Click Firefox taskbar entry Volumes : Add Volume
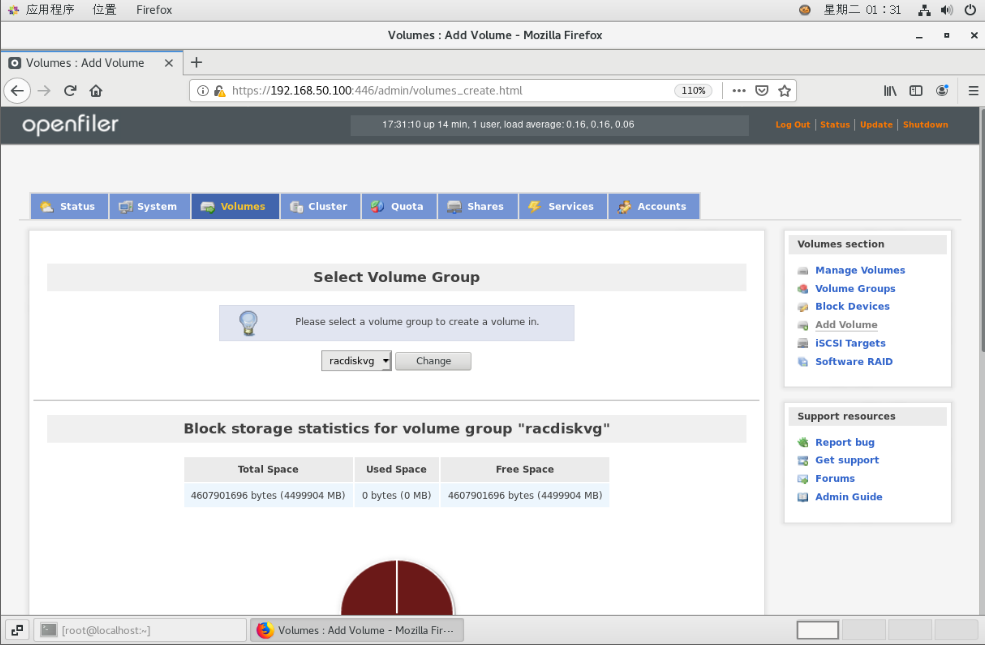The image size is (985, 645). (x=357, y=630)
